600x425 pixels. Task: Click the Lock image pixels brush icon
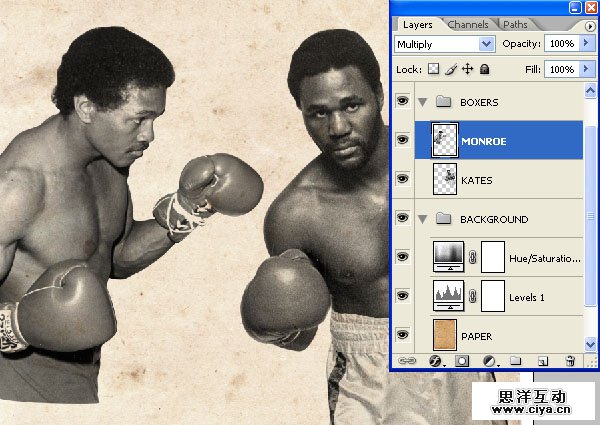coord(451,69)
